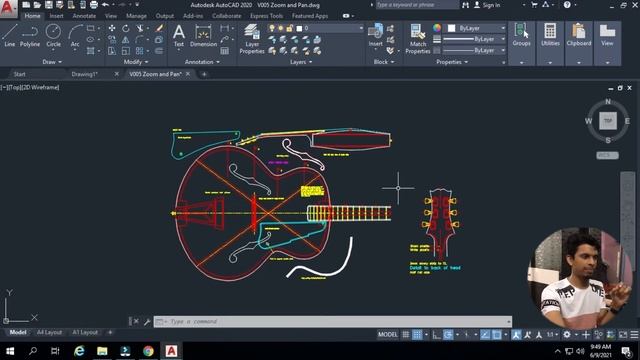640x360 pixels.
Task: Toggle object snap tracking in status bar
Action: (x=485, y=335)
